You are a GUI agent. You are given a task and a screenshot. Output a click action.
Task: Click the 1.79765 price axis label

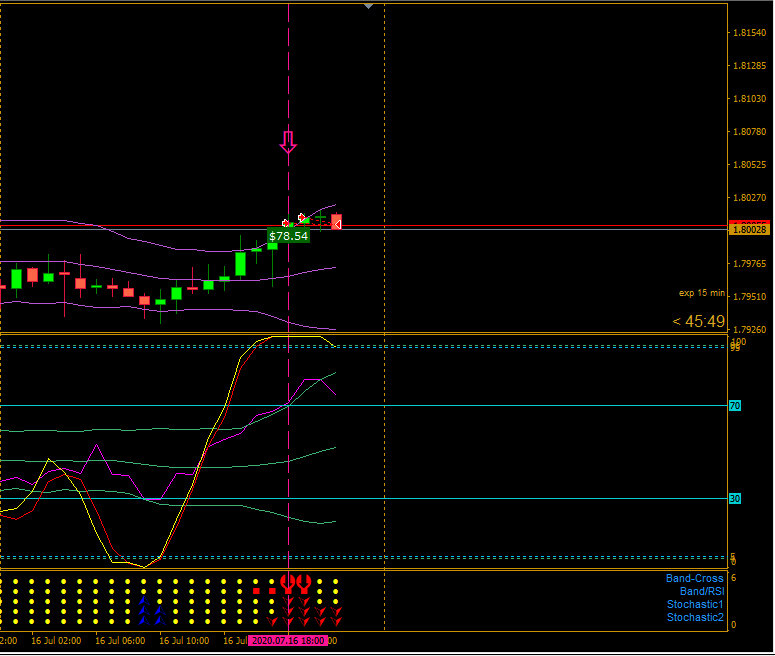point(750,264)
